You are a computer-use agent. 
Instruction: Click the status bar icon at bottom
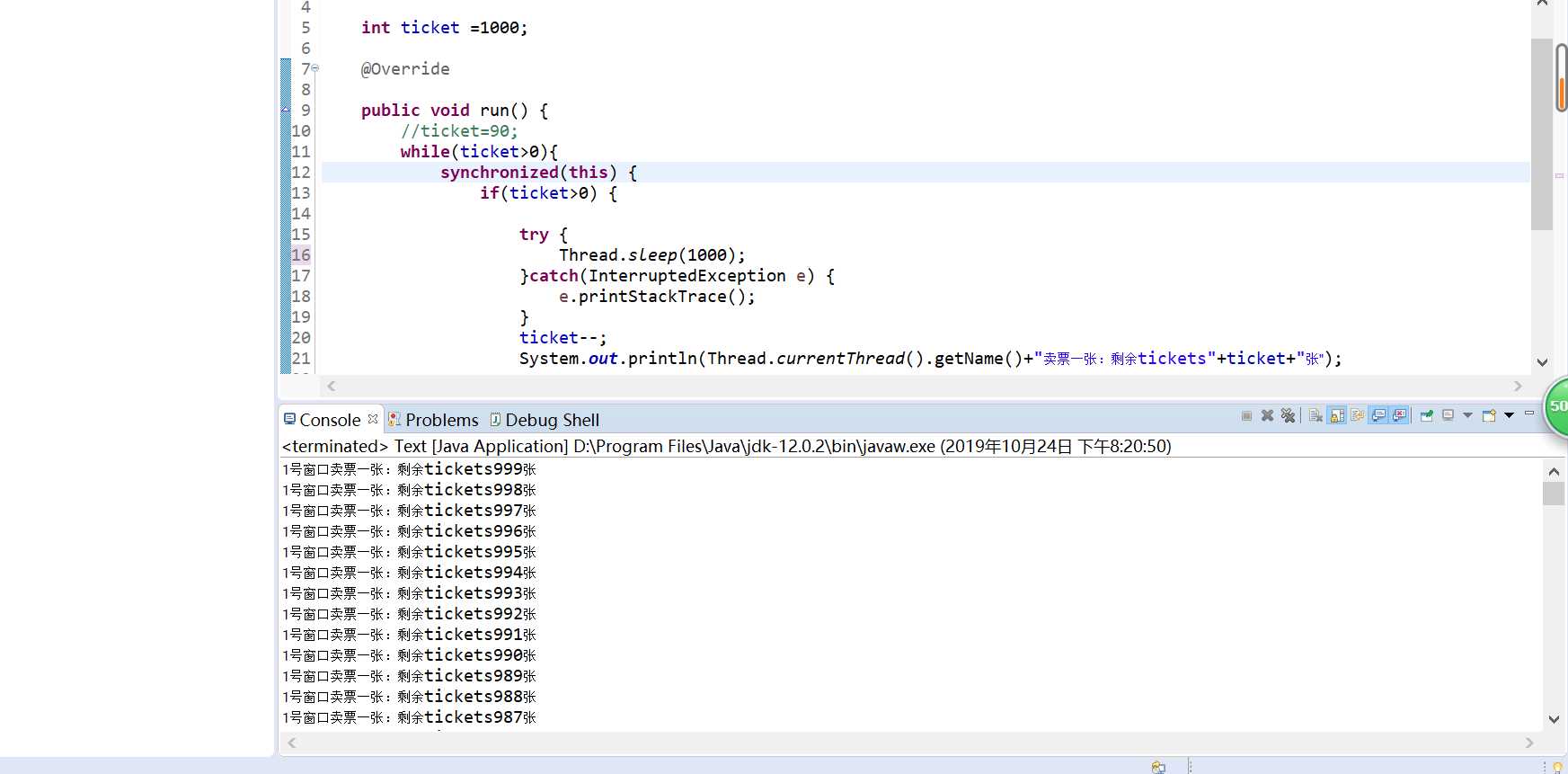pyautogui.click(x=1158, y=767)
